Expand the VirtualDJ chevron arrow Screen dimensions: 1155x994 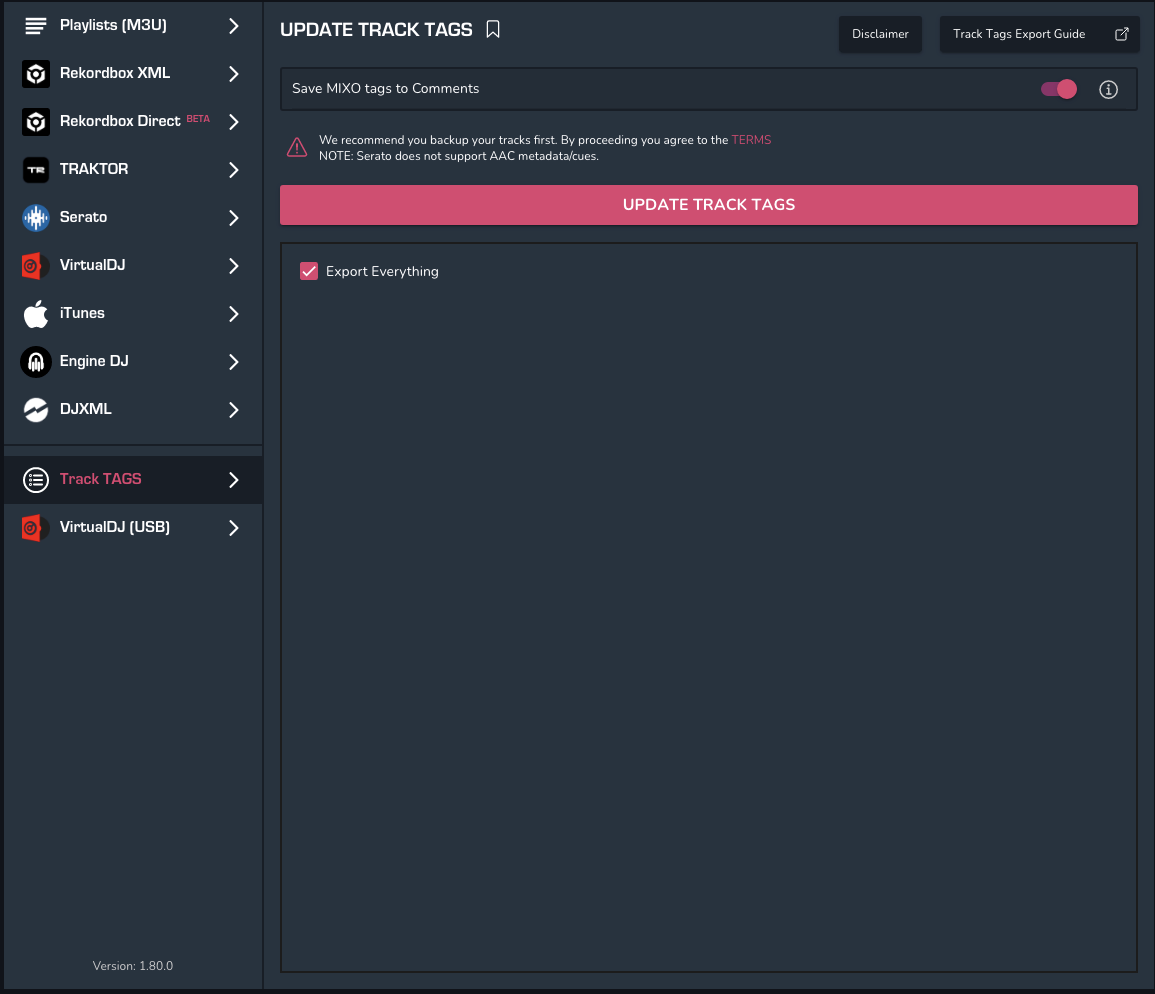pos(234,266)
